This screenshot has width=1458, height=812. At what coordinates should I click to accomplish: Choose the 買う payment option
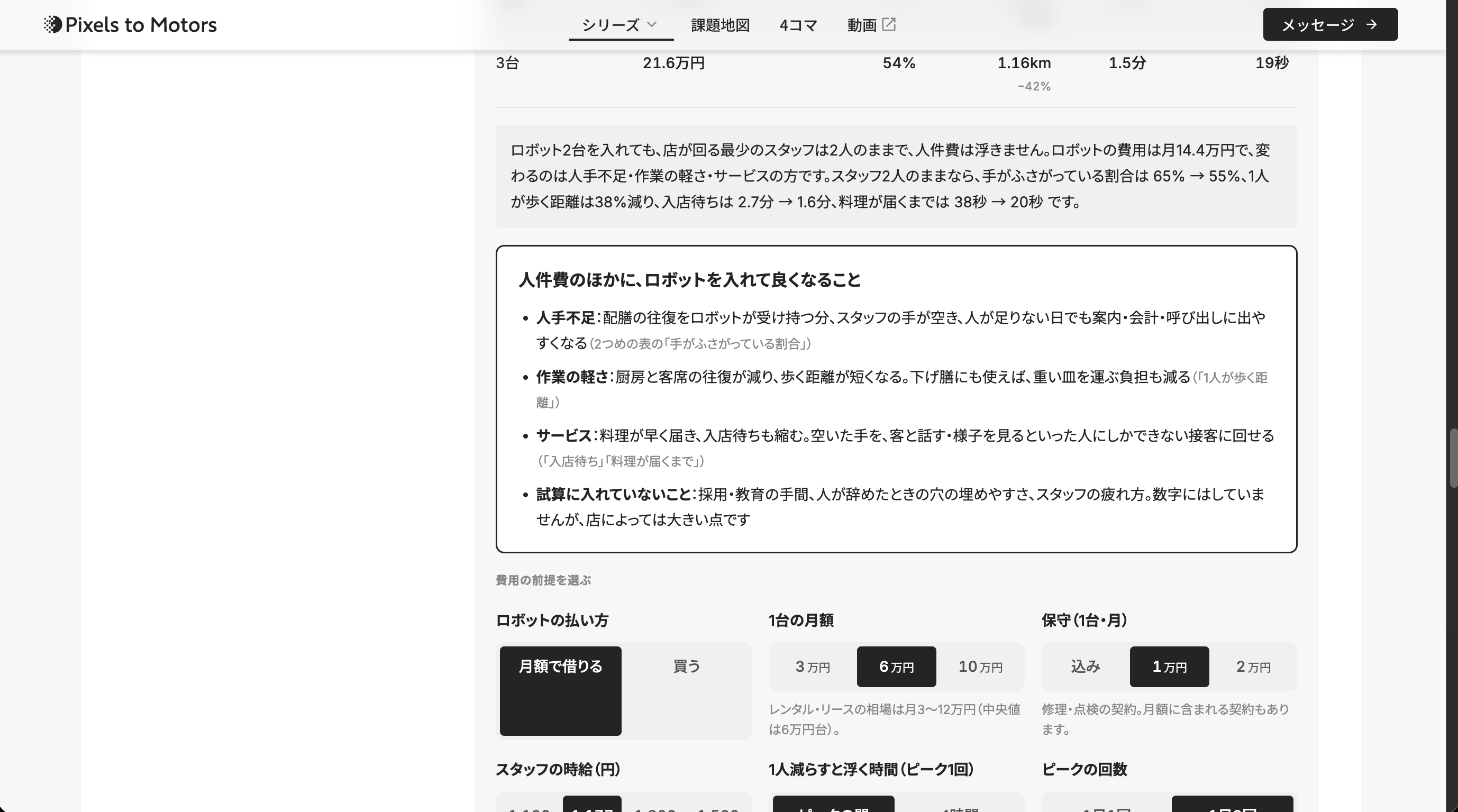point(687,691)
